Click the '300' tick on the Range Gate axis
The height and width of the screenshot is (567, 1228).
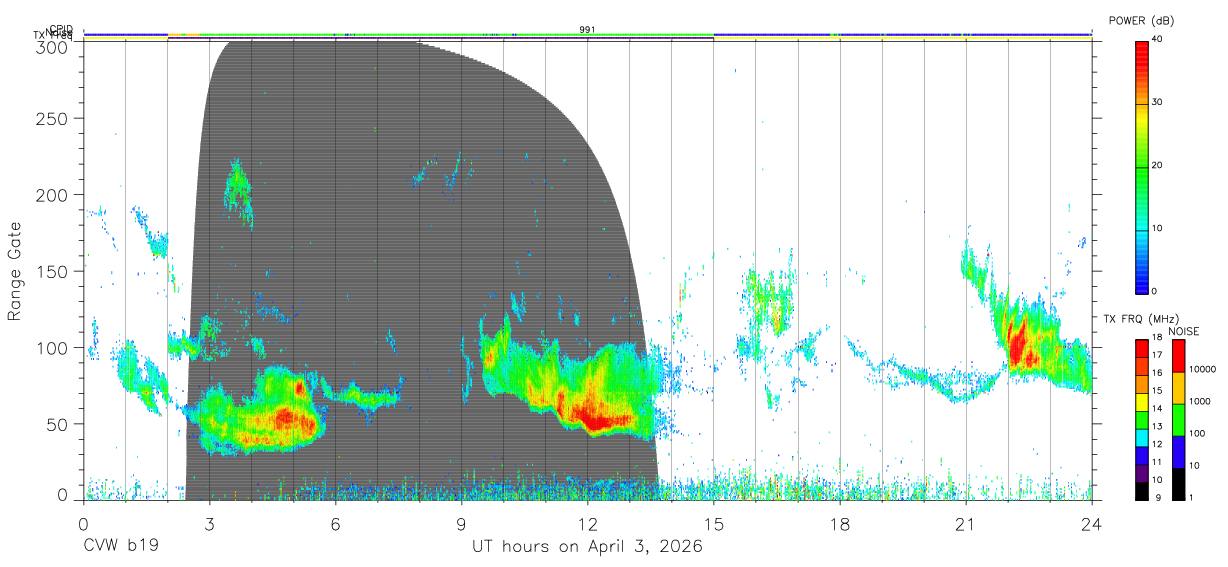tap(54, 46)
